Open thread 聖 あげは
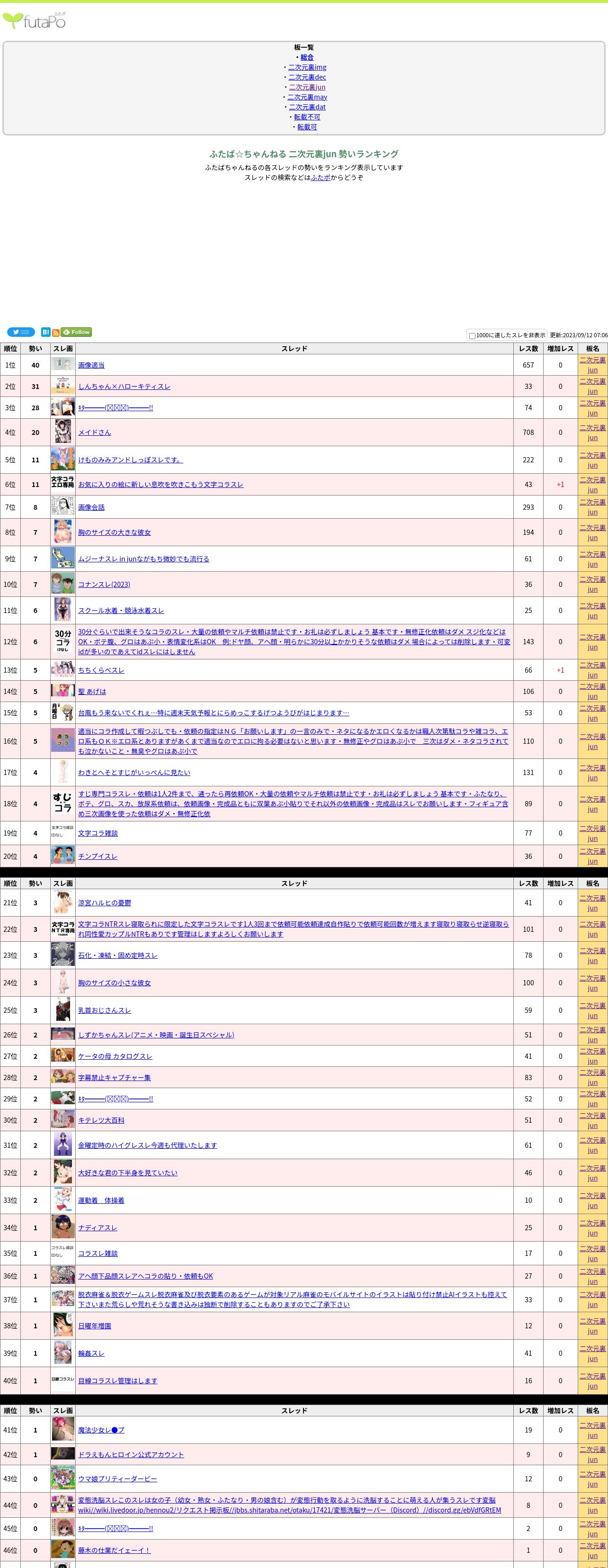 click(x=92, y=692)
